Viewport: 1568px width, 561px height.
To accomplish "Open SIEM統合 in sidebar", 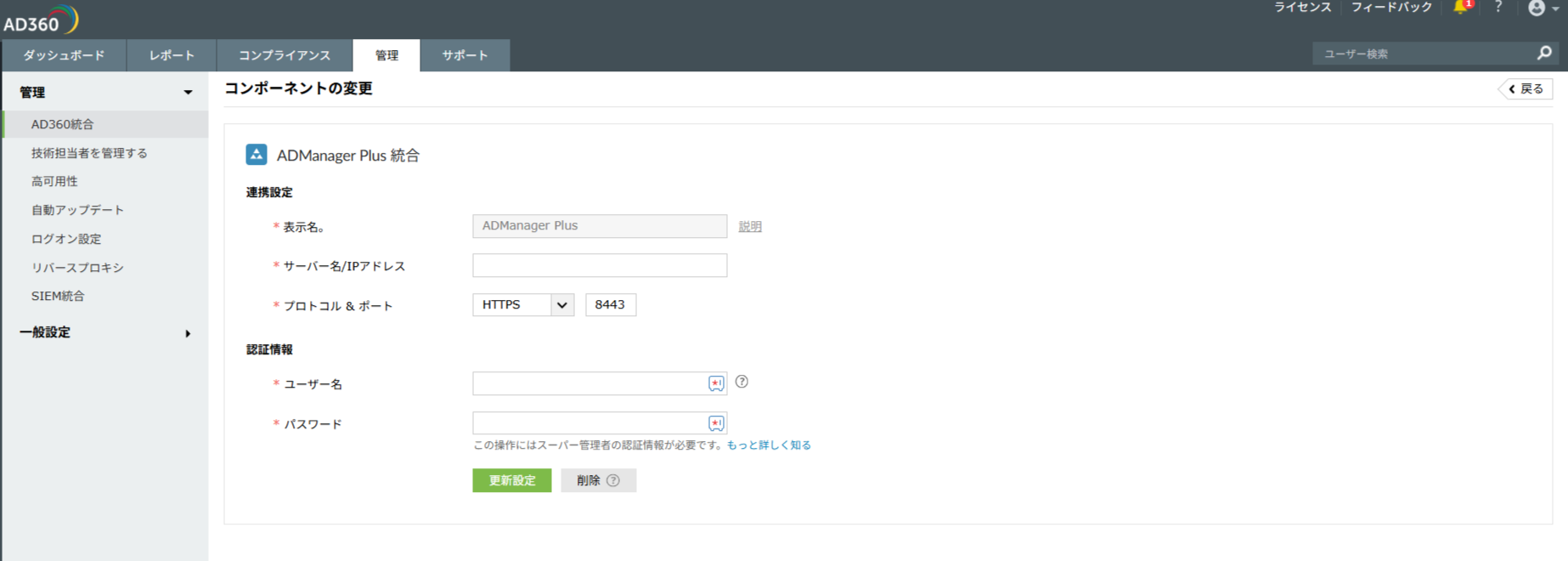I will (58, 296).
